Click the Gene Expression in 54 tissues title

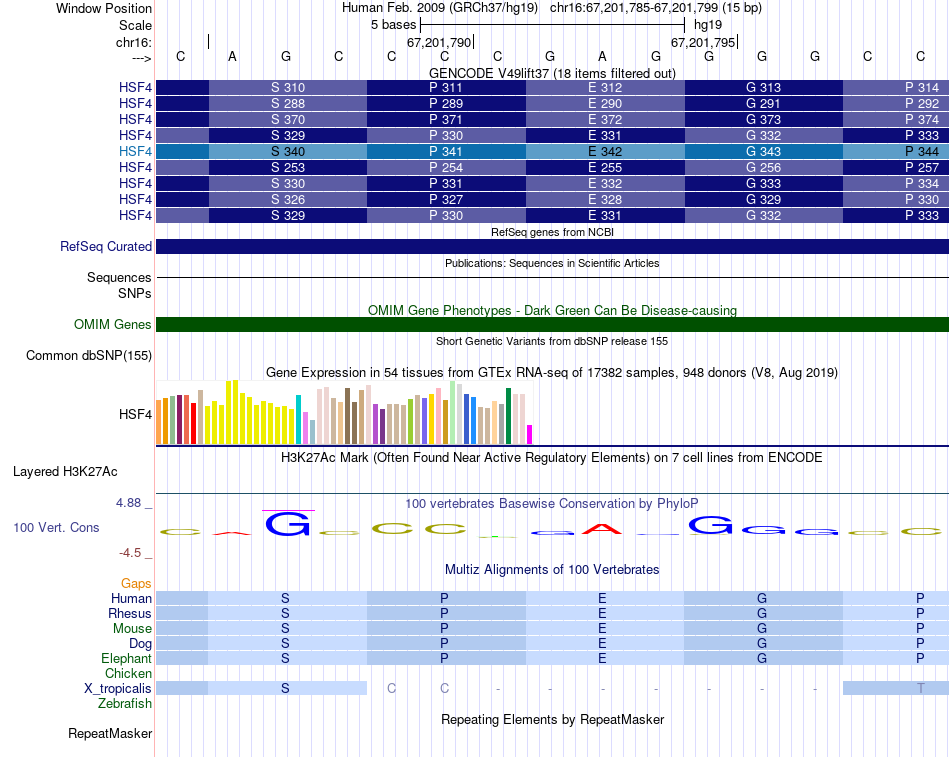(x=552, y=373)
